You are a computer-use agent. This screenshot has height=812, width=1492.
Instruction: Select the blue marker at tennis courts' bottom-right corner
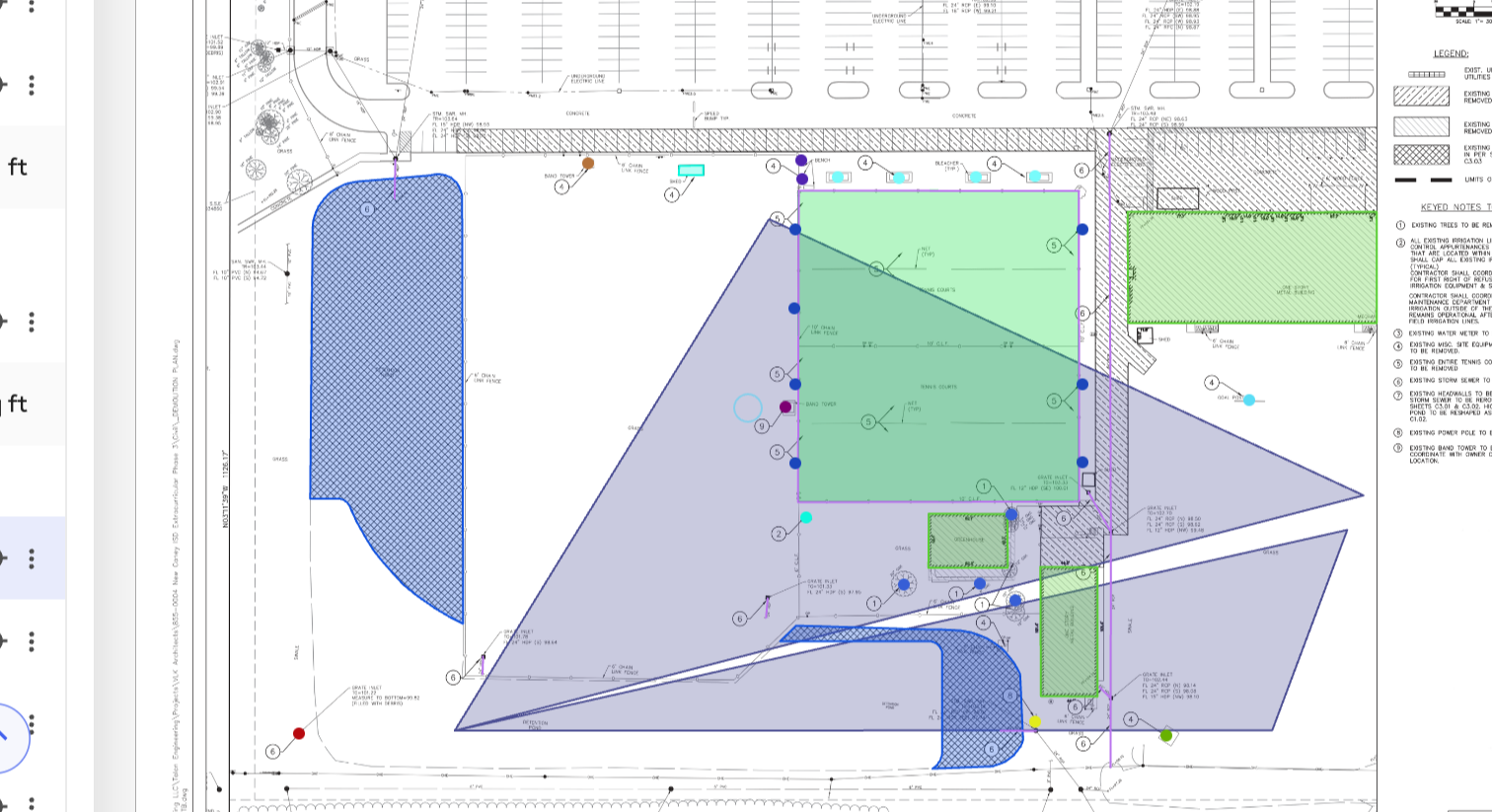coord(1082,462)
